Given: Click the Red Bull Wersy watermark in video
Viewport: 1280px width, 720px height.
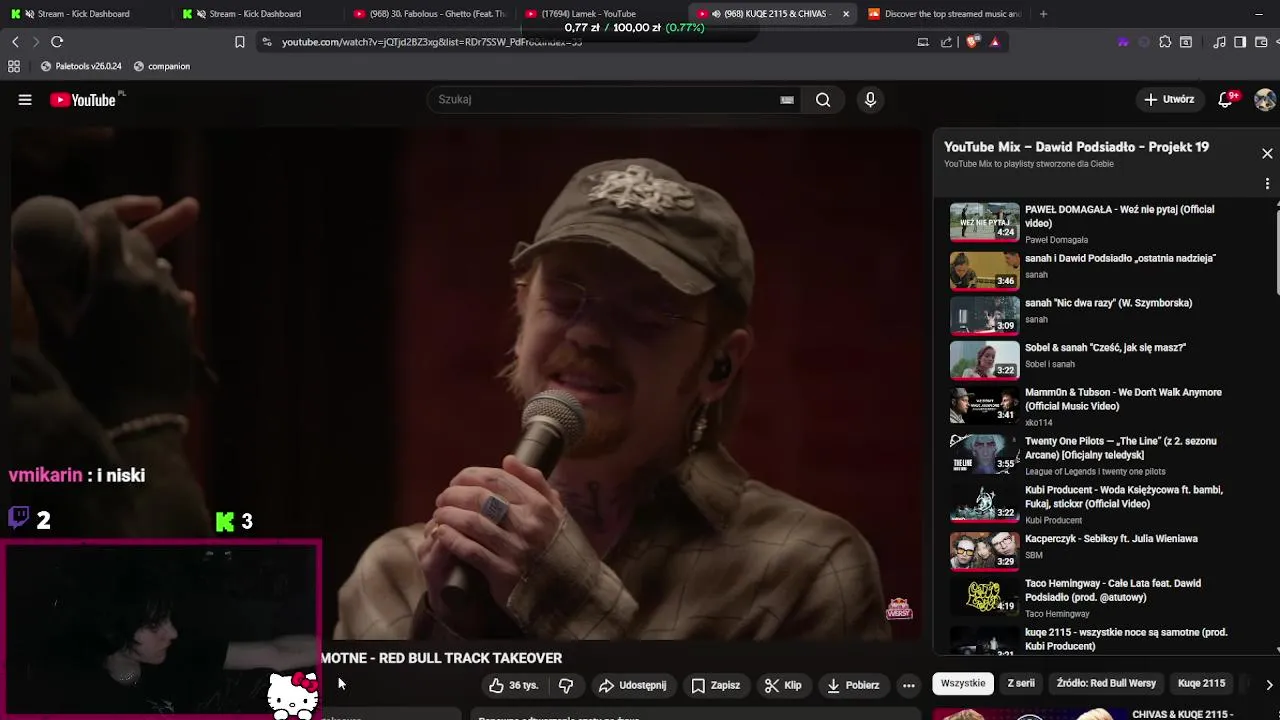Looking at the screenshot, I should (x=899, y=608).
